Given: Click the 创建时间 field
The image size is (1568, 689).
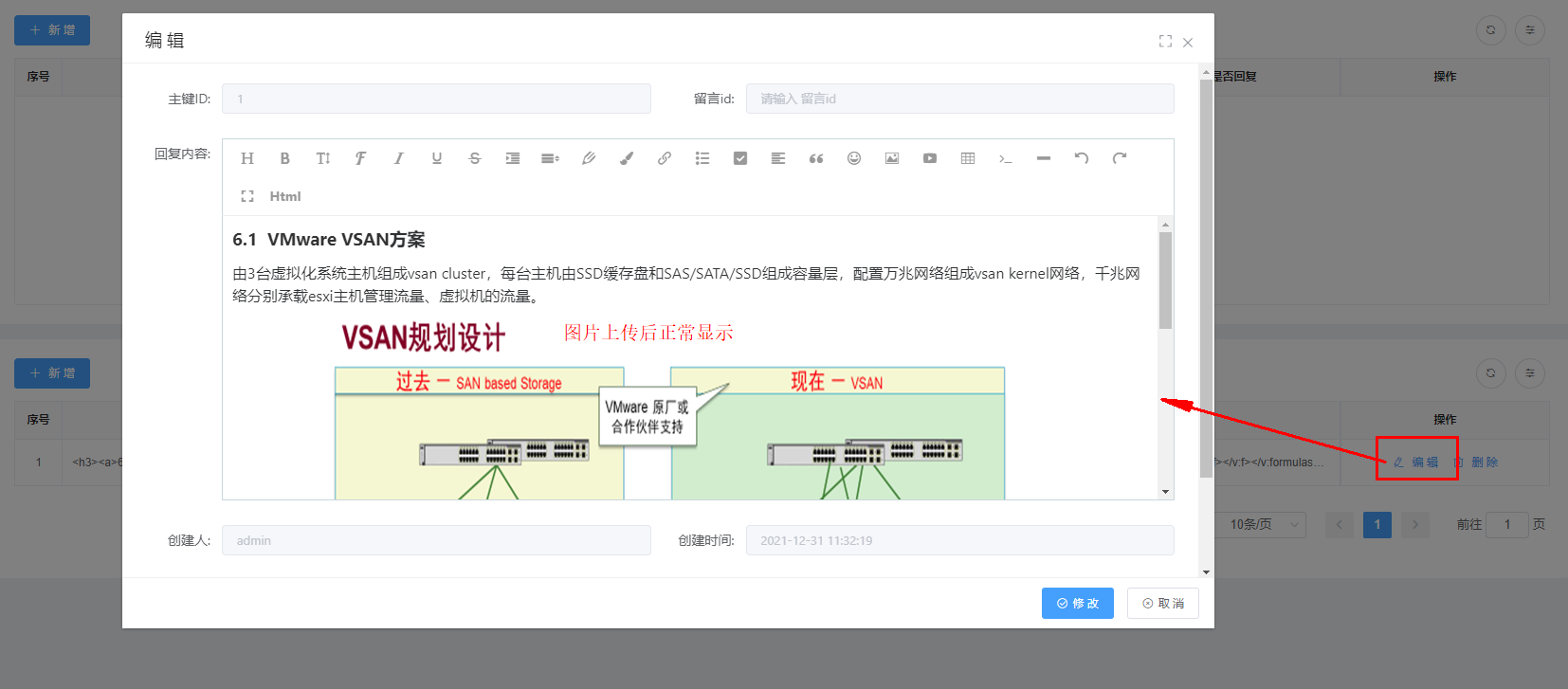Looking at the screenshot, I should (959, 540).
